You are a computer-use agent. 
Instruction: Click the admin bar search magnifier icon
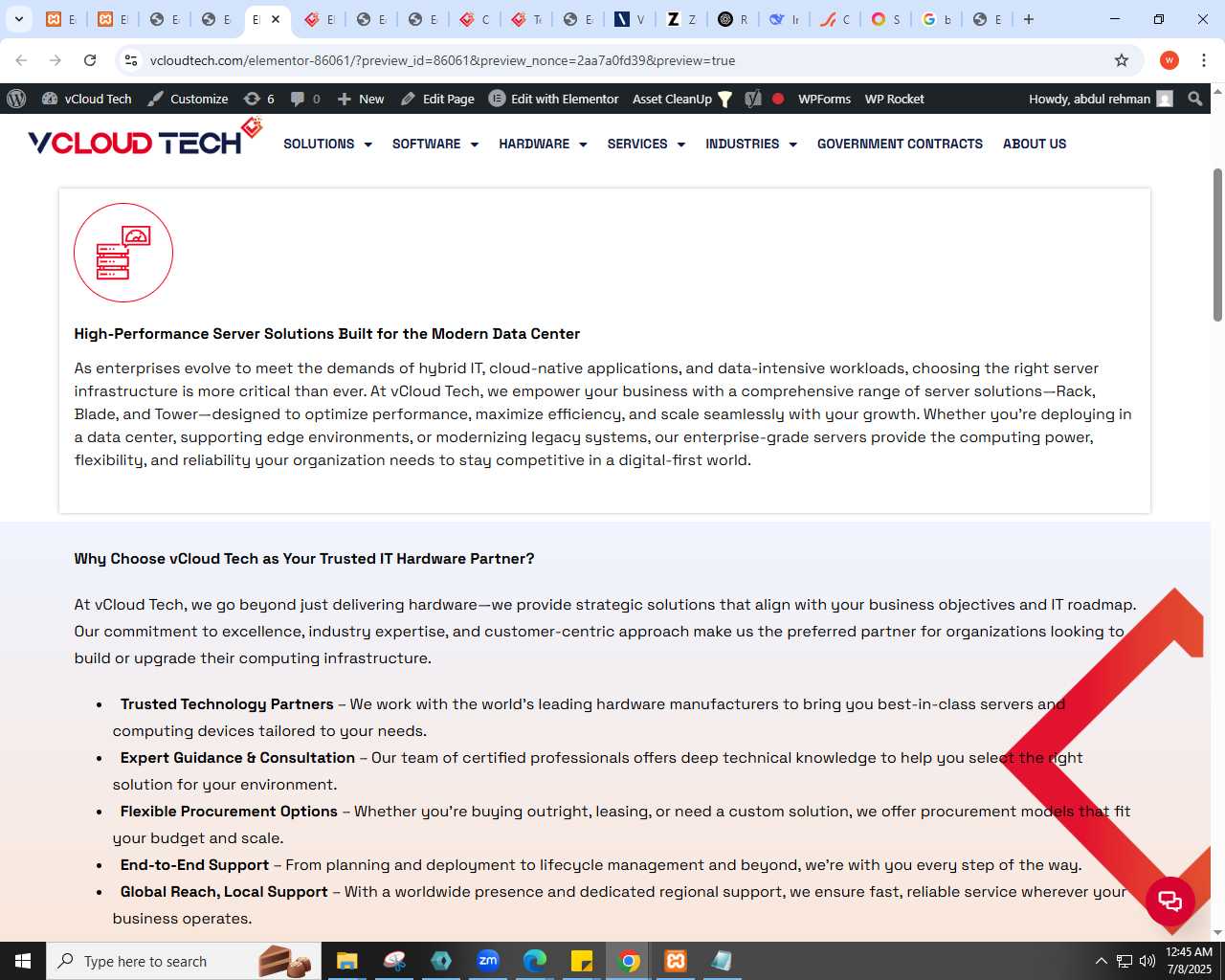click(1194, 99)
